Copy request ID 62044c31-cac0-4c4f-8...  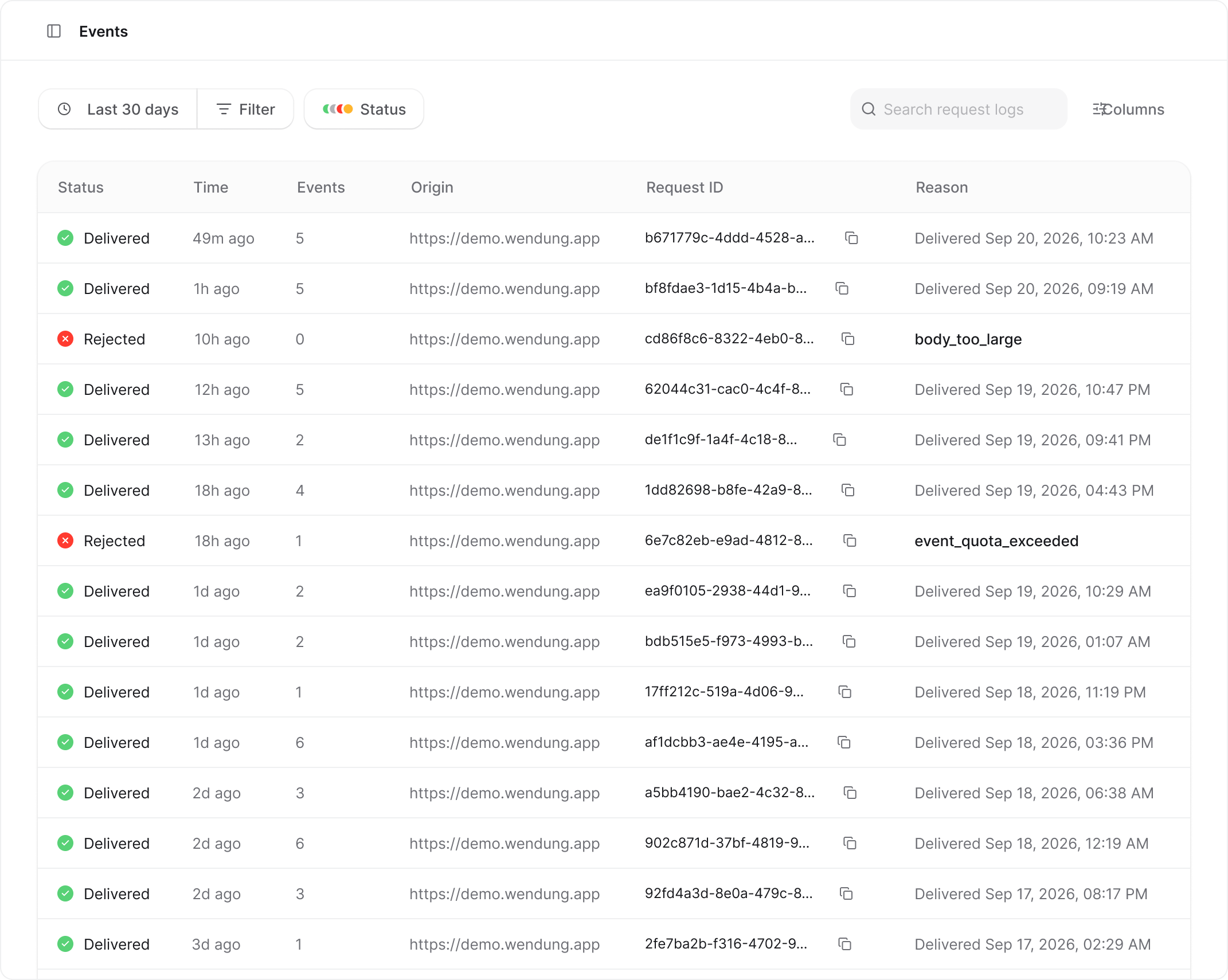(x=847, y=389)
